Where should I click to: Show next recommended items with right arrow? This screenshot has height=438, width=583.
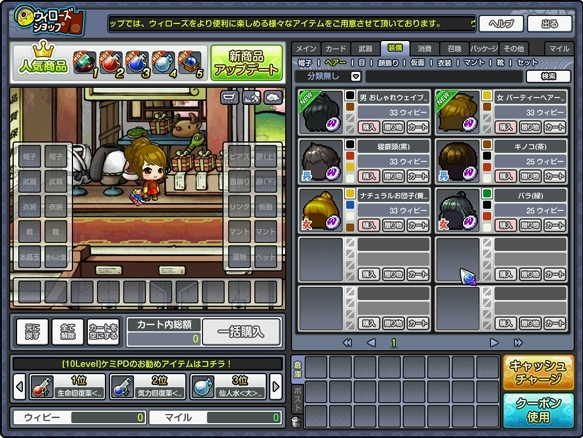pos(276,387)
